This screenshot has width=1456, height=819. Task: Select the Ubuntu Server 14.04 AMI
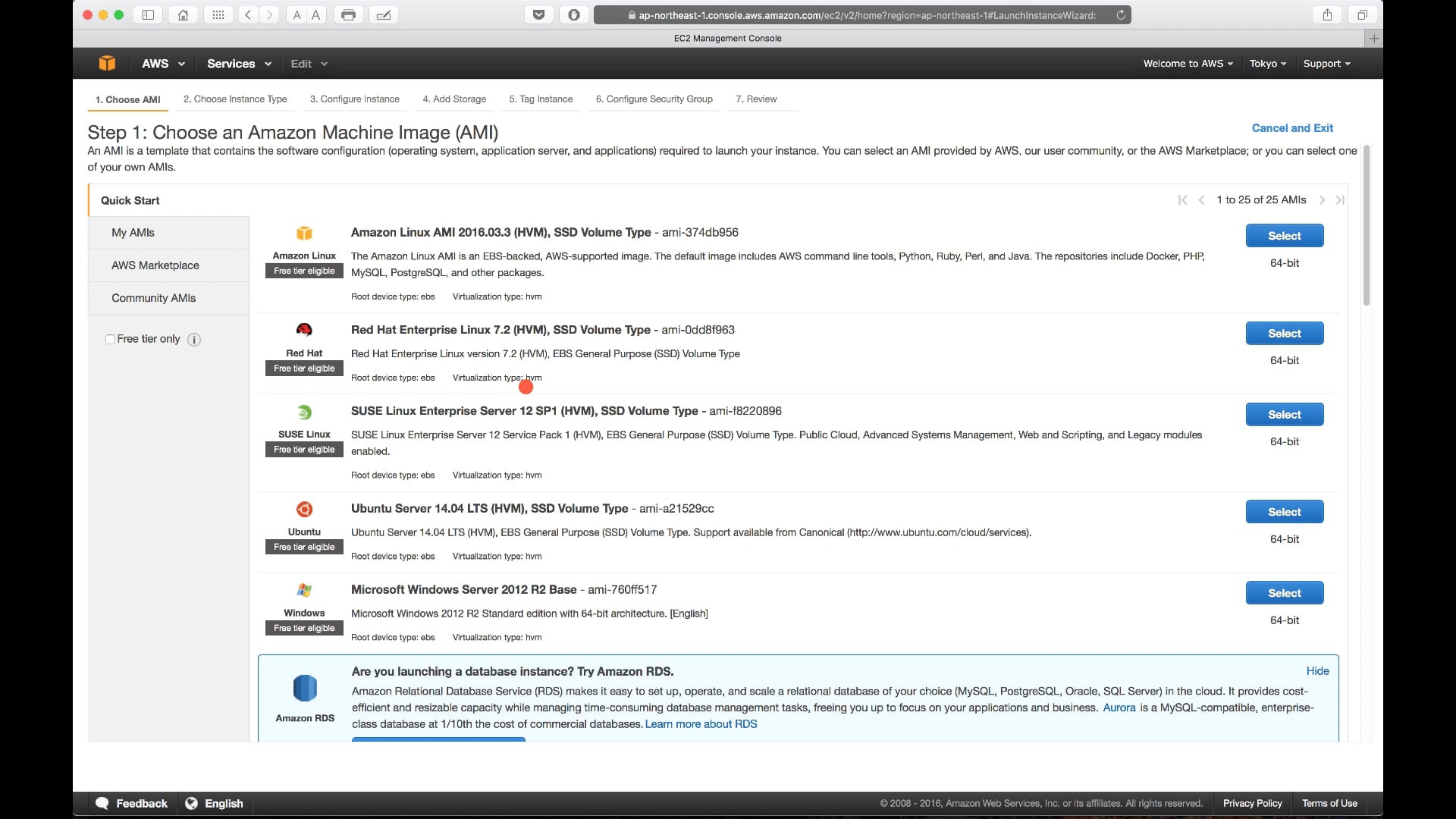click(1284, 512)
